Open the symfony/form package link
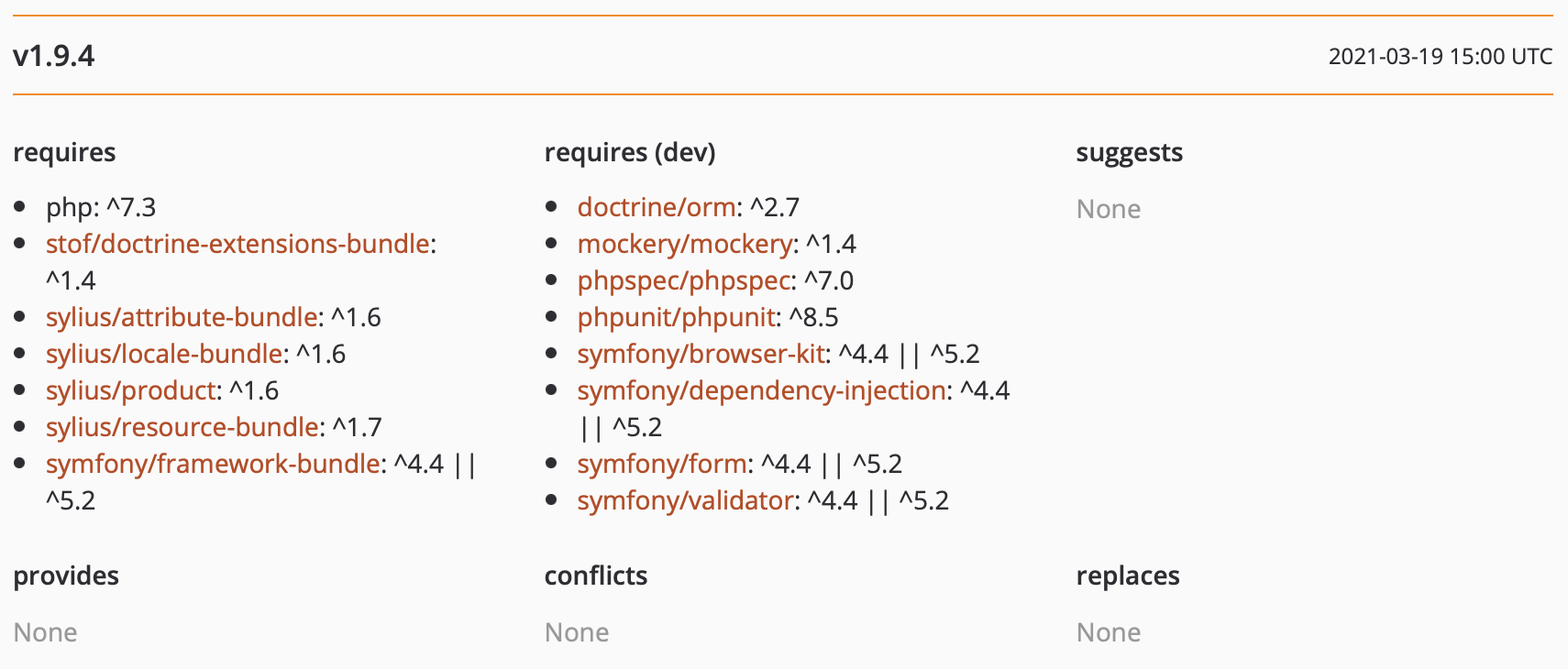The width and height of the screenshot is (1568, 669). coord(662,464)
